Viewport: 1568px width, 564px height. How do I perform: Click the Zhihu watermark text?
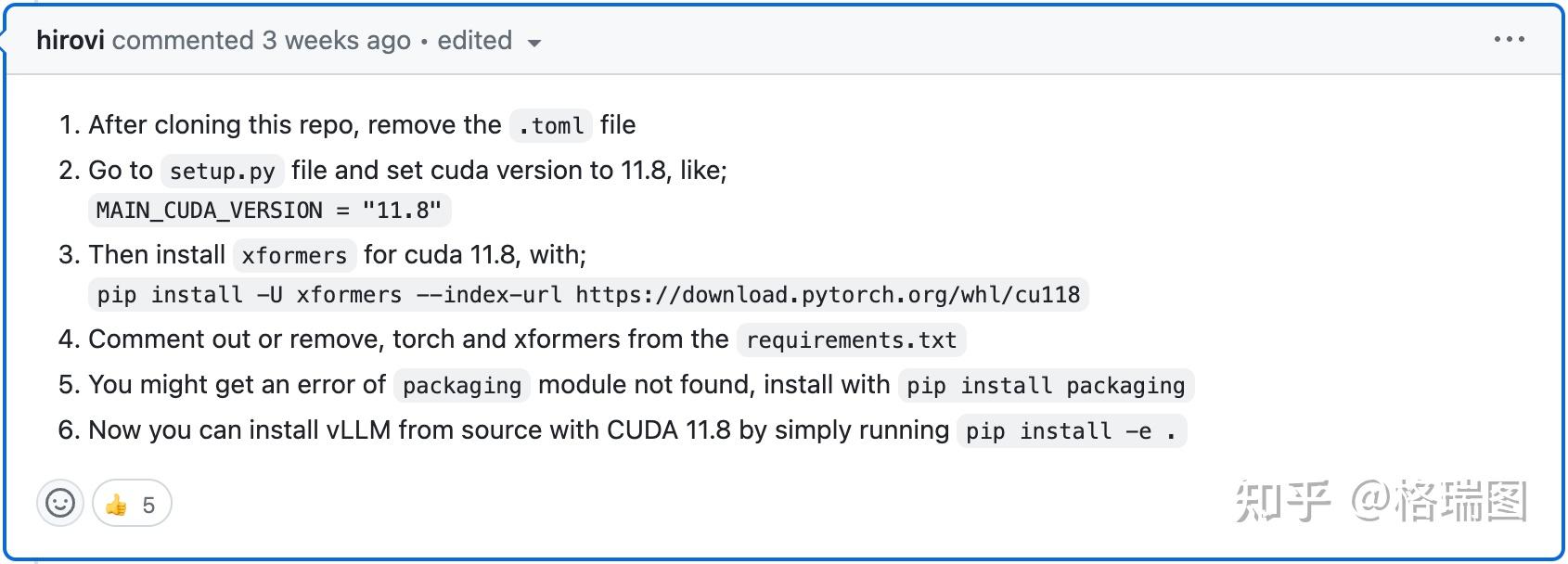tap(1381, 501)
